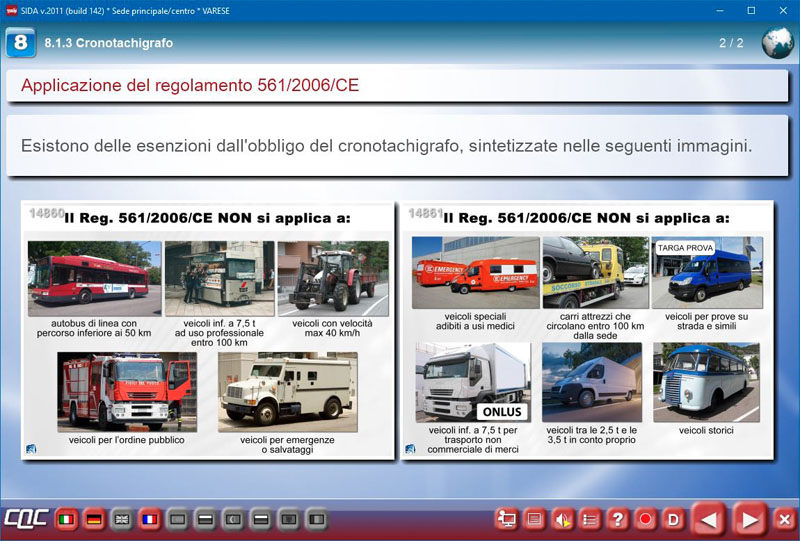
Task: Choose the French flag language
Action: (149, 520)
